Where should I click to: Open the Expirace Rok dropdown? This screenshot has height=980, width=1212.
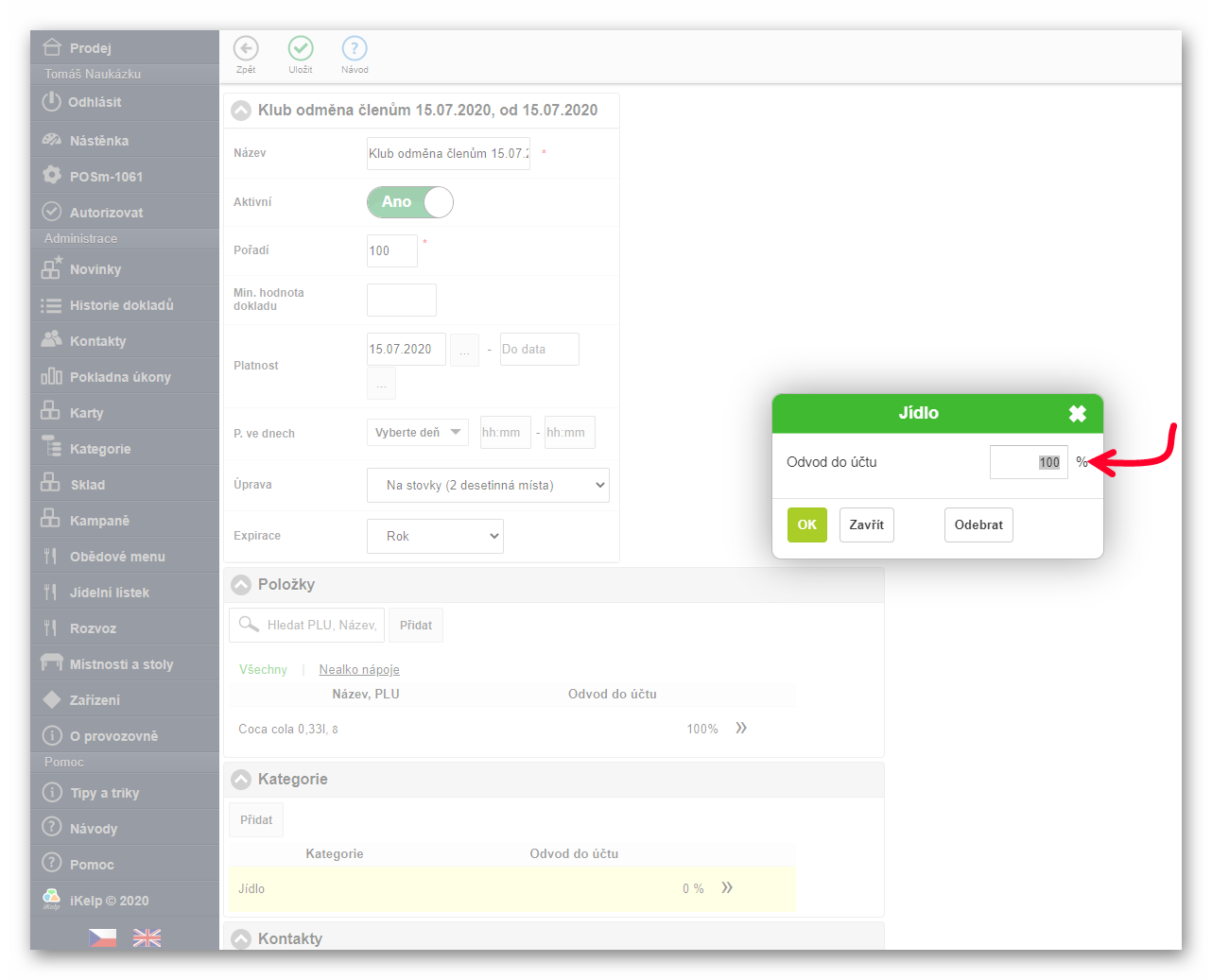click(435, 537)
